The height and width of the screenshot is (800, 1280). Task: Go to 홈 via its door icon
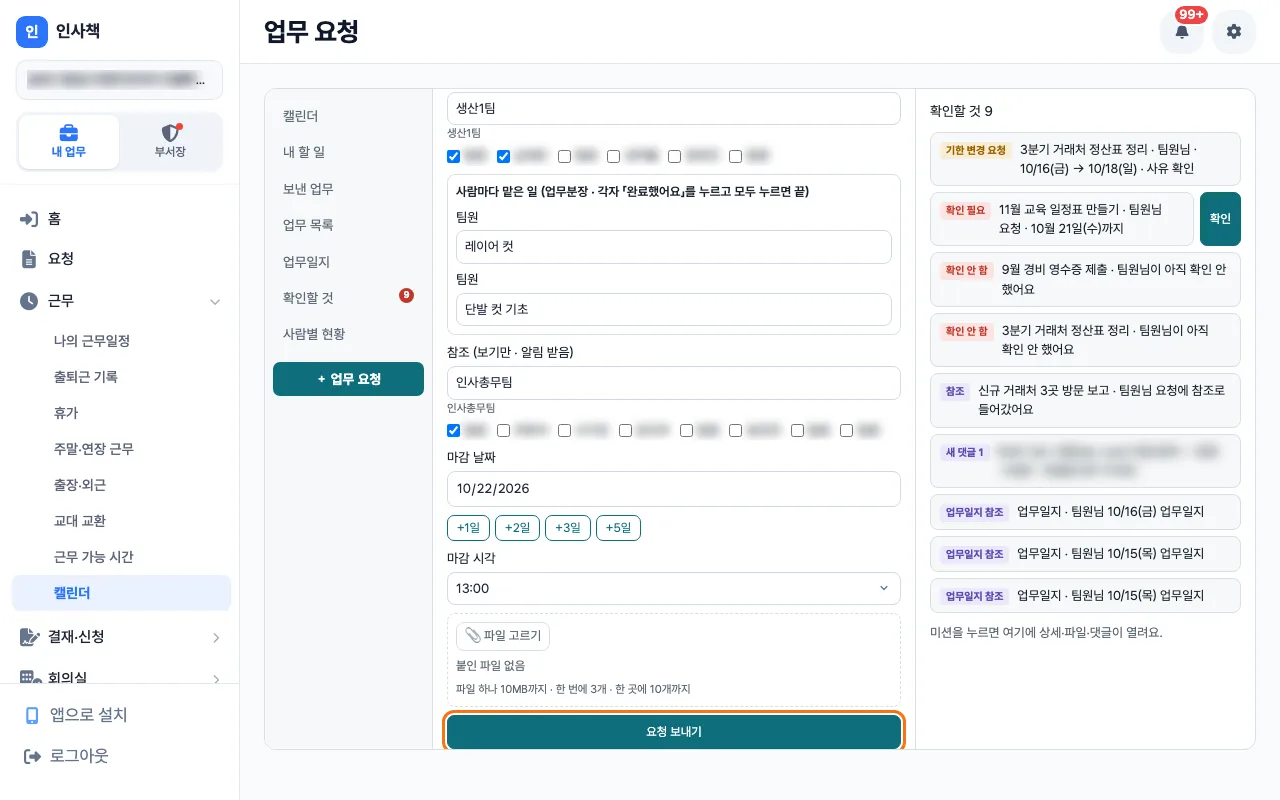pyautogui.click(x=29, y=218)
